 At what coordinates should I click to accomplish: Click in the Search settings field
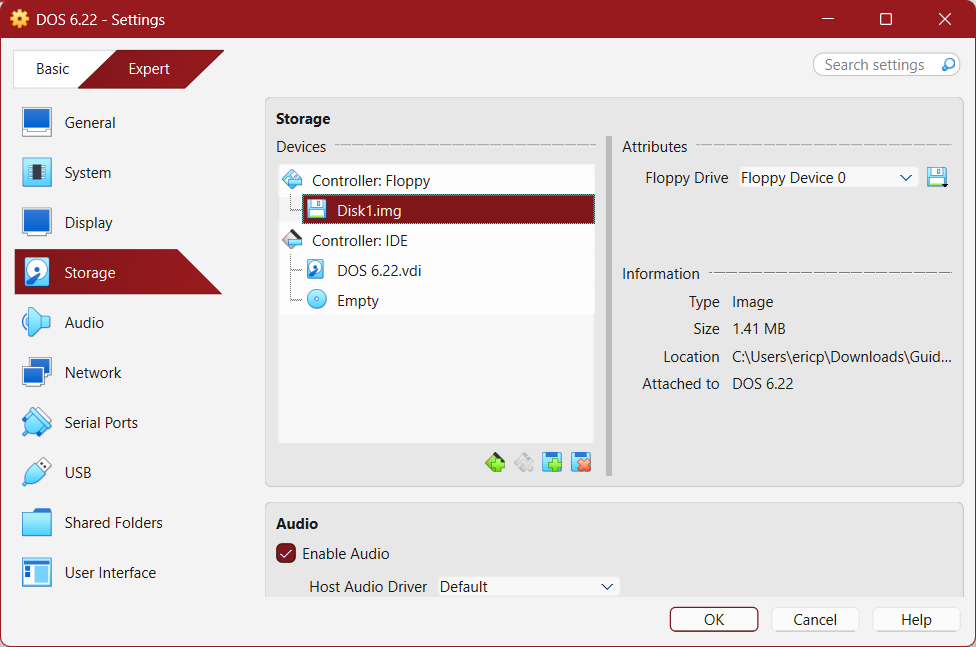click(875, 65)
